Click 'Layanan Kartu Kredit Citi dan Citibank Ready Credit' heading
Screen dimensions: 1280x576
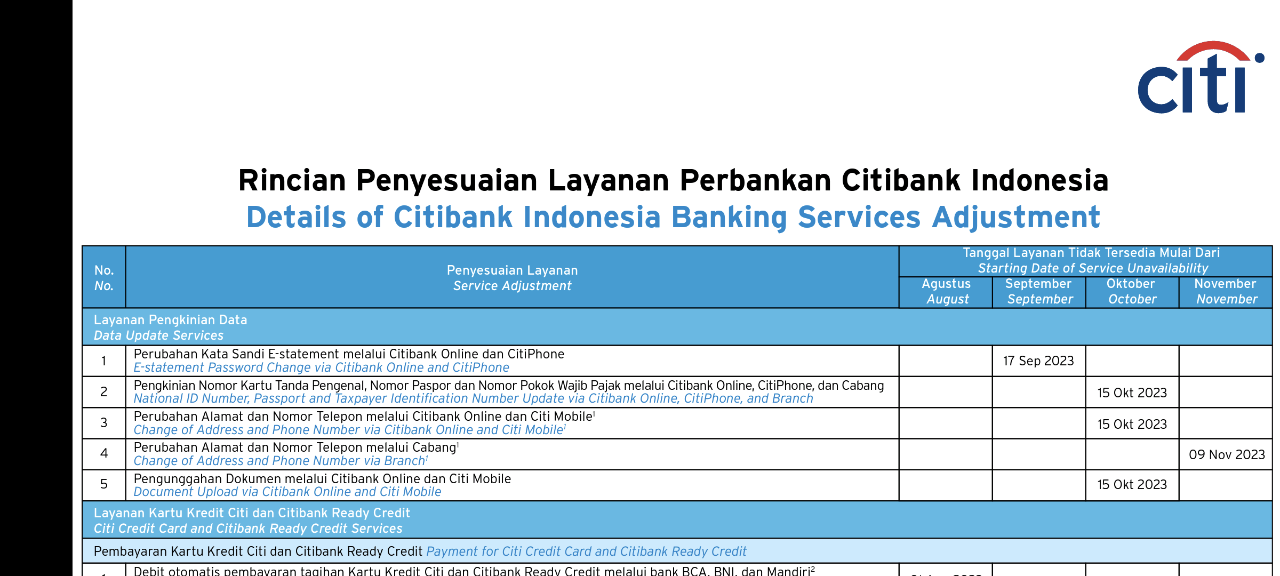click(x=252, y=513)
